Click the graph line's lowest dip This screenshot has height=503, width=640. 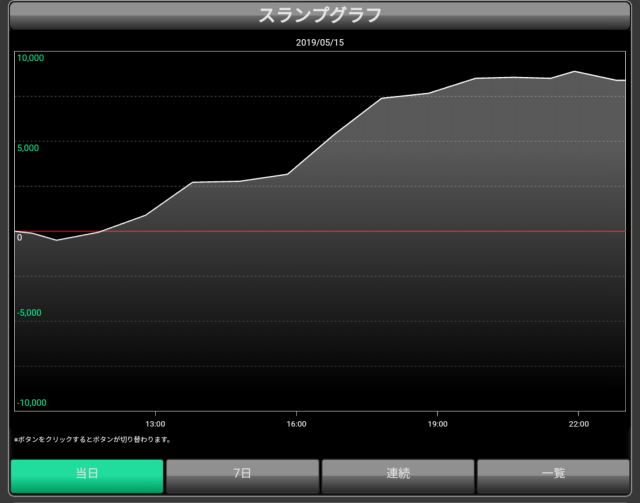pos(56,240)
